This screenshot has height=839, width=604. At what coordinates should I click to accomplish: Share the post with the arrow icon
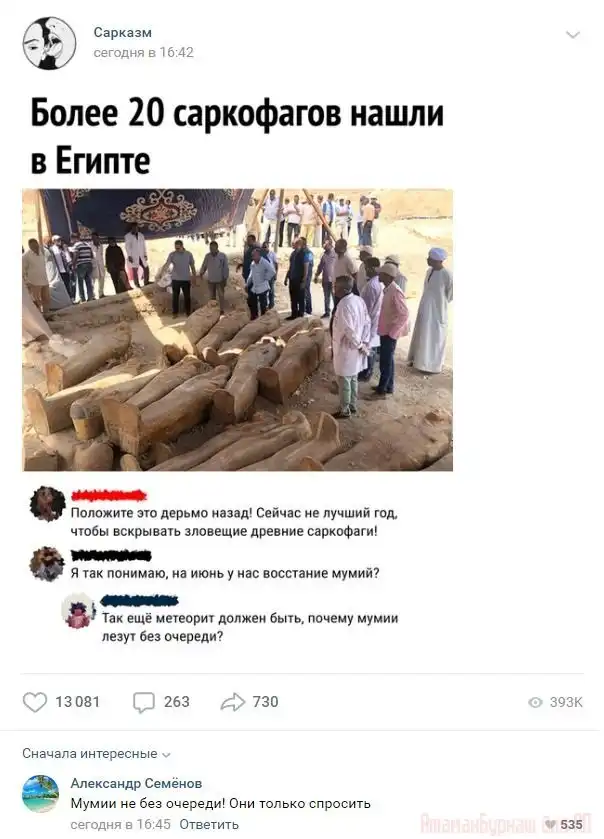coord(233,702)
